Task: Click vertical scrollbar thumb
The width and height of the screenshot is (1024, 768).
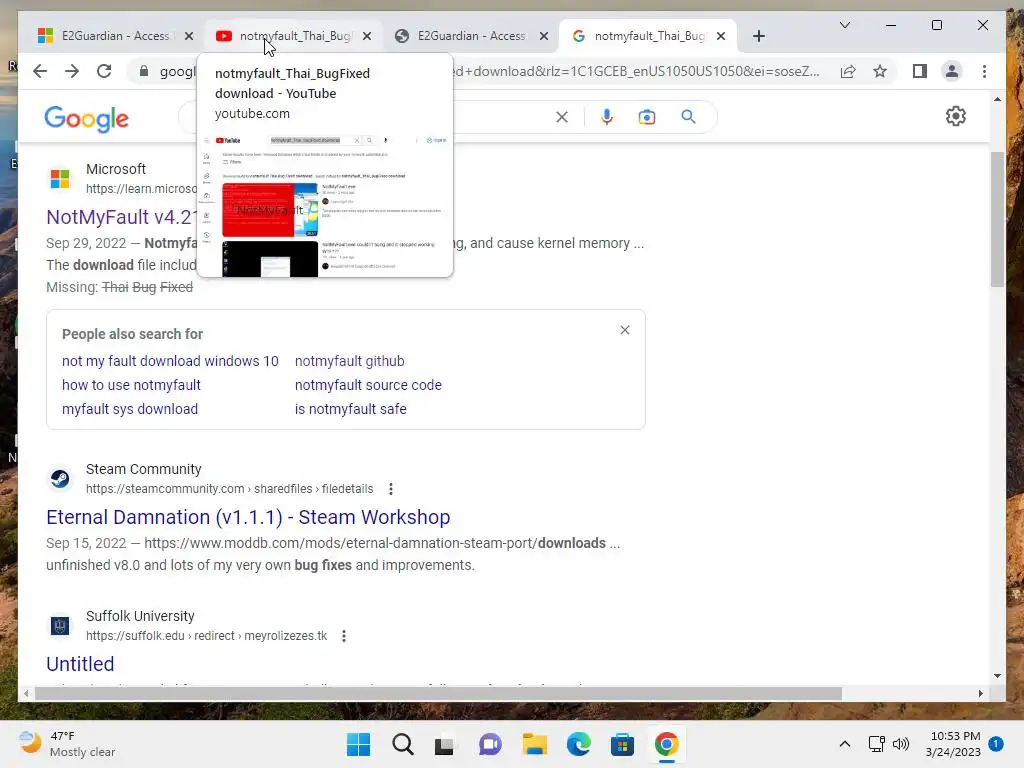Action: tap(997, 219)
